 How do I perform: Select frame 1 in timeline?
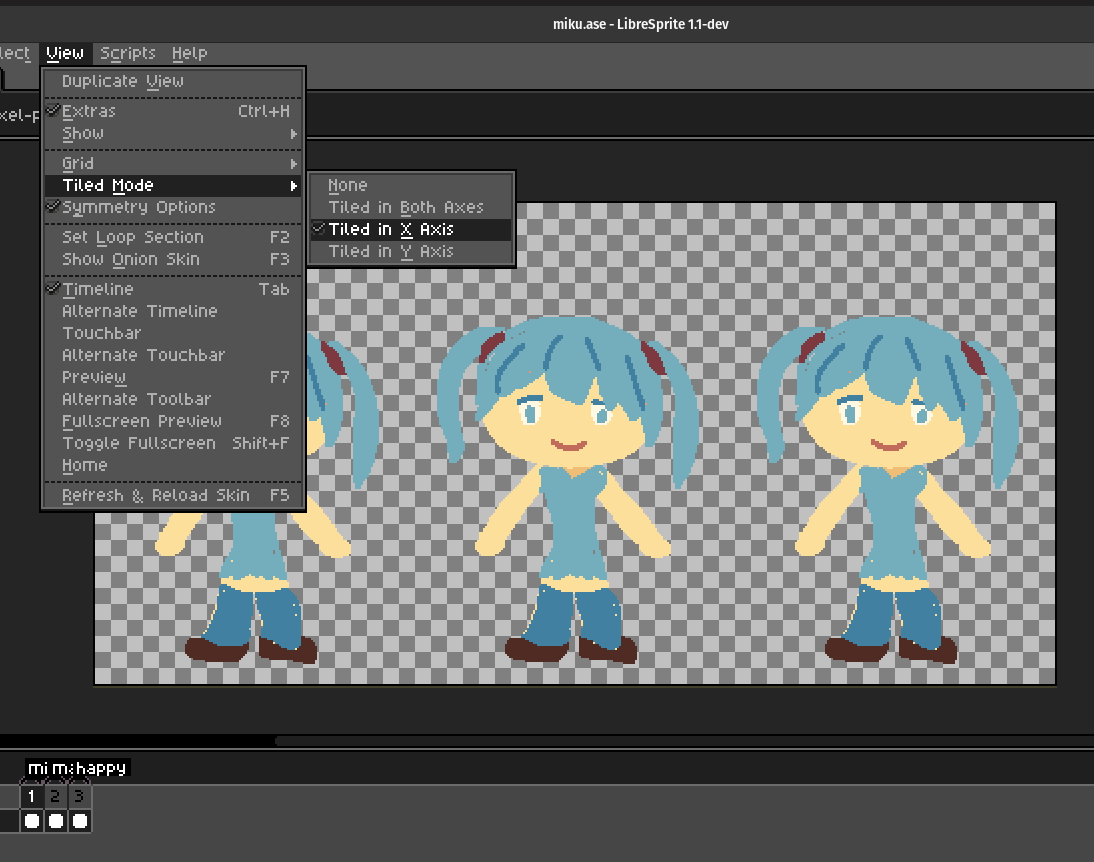click(x=31, y=796)
